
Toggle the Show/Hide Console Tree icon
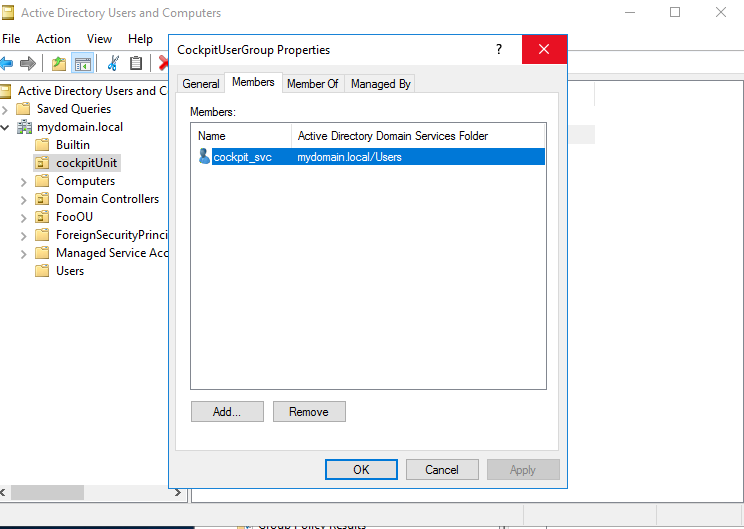(83, 63)
